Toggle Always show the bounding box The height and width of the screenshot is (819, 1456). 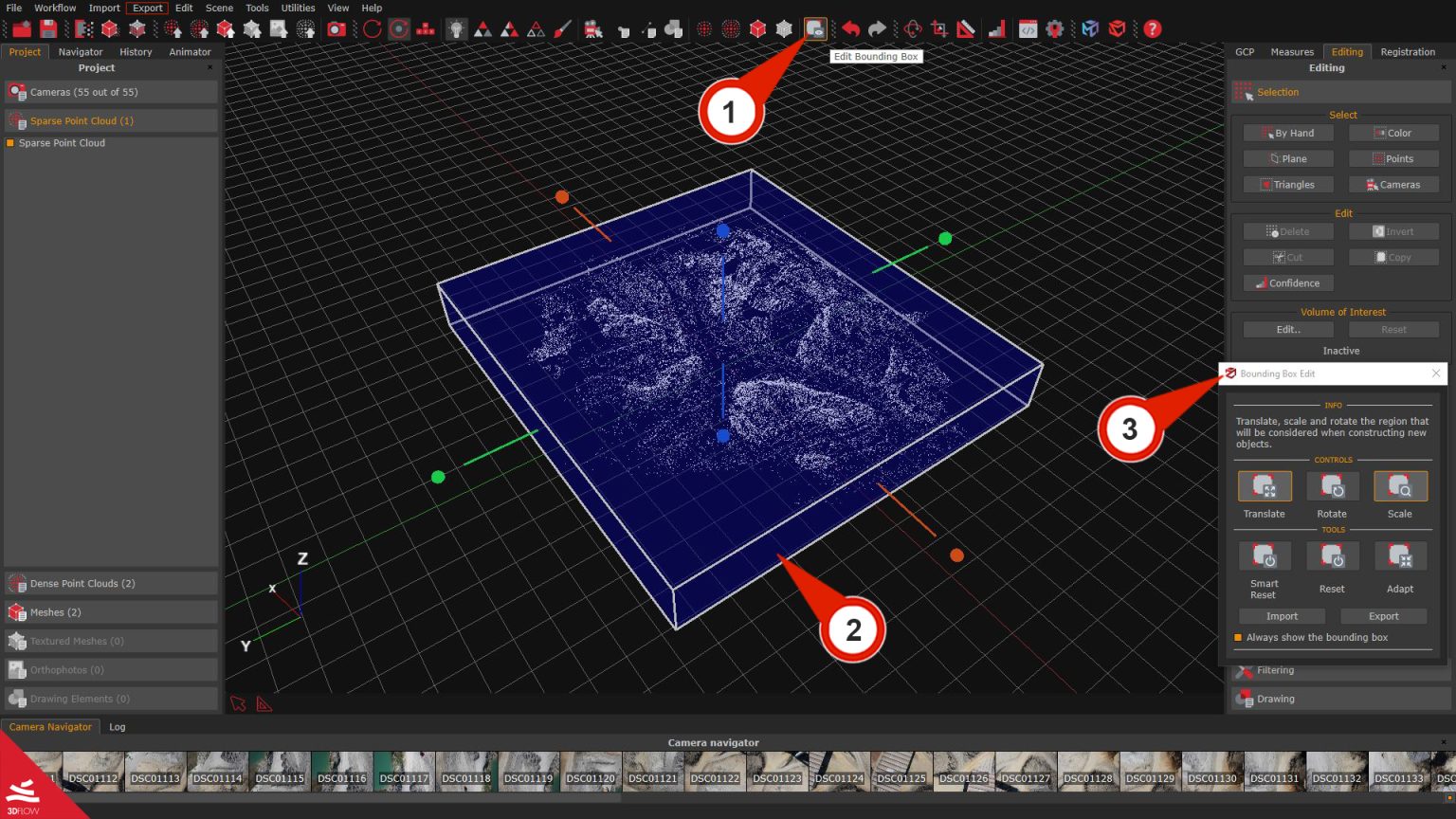[x=1238, y=637]
